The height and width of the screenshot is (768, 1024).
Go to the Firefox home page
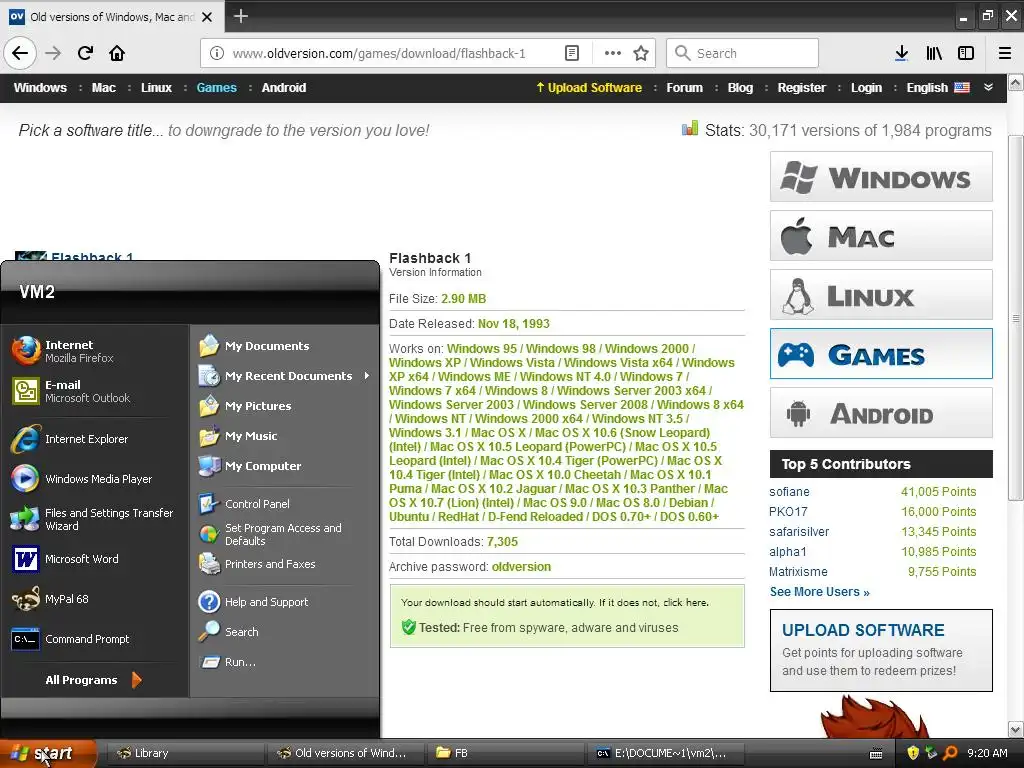[117, 53]
